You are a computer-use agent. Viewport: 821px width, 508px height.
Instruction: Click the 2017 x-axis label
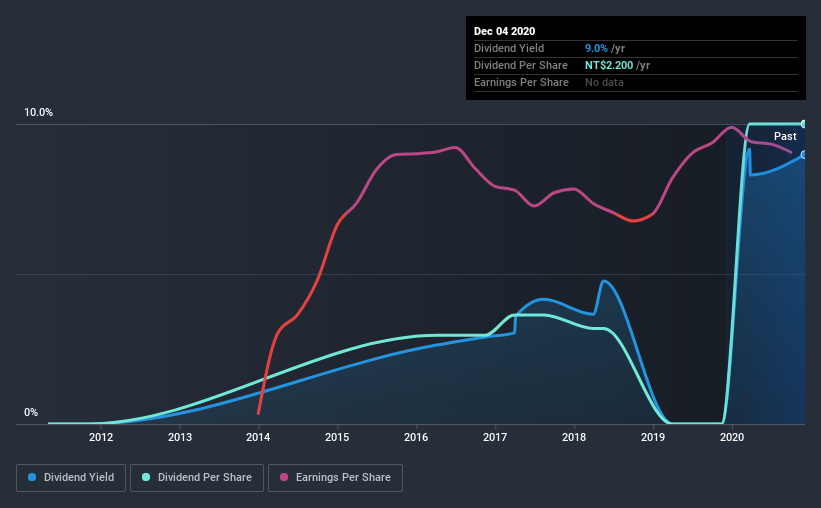(495, 437)
